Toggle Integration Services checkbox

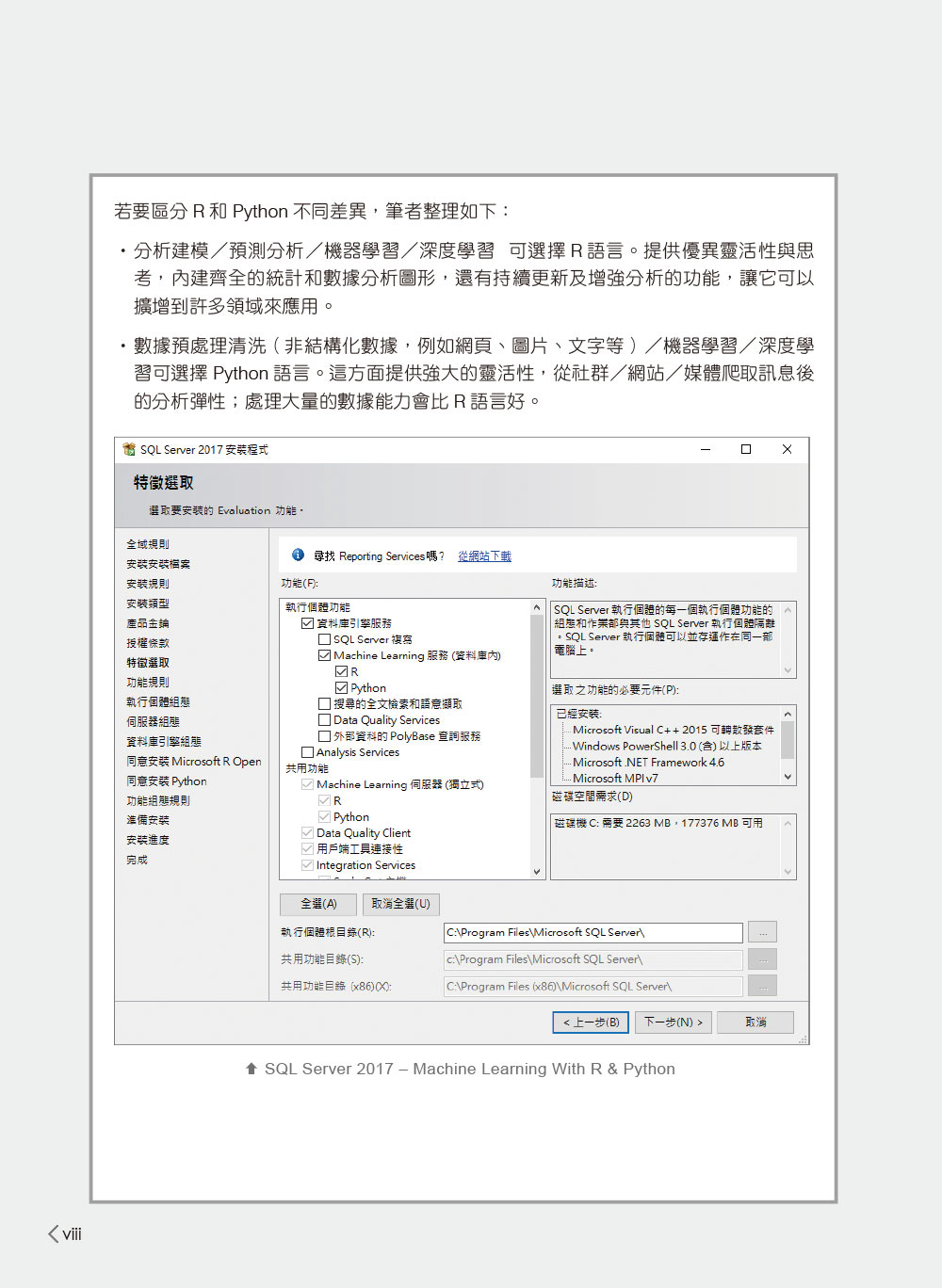(307, 864)
